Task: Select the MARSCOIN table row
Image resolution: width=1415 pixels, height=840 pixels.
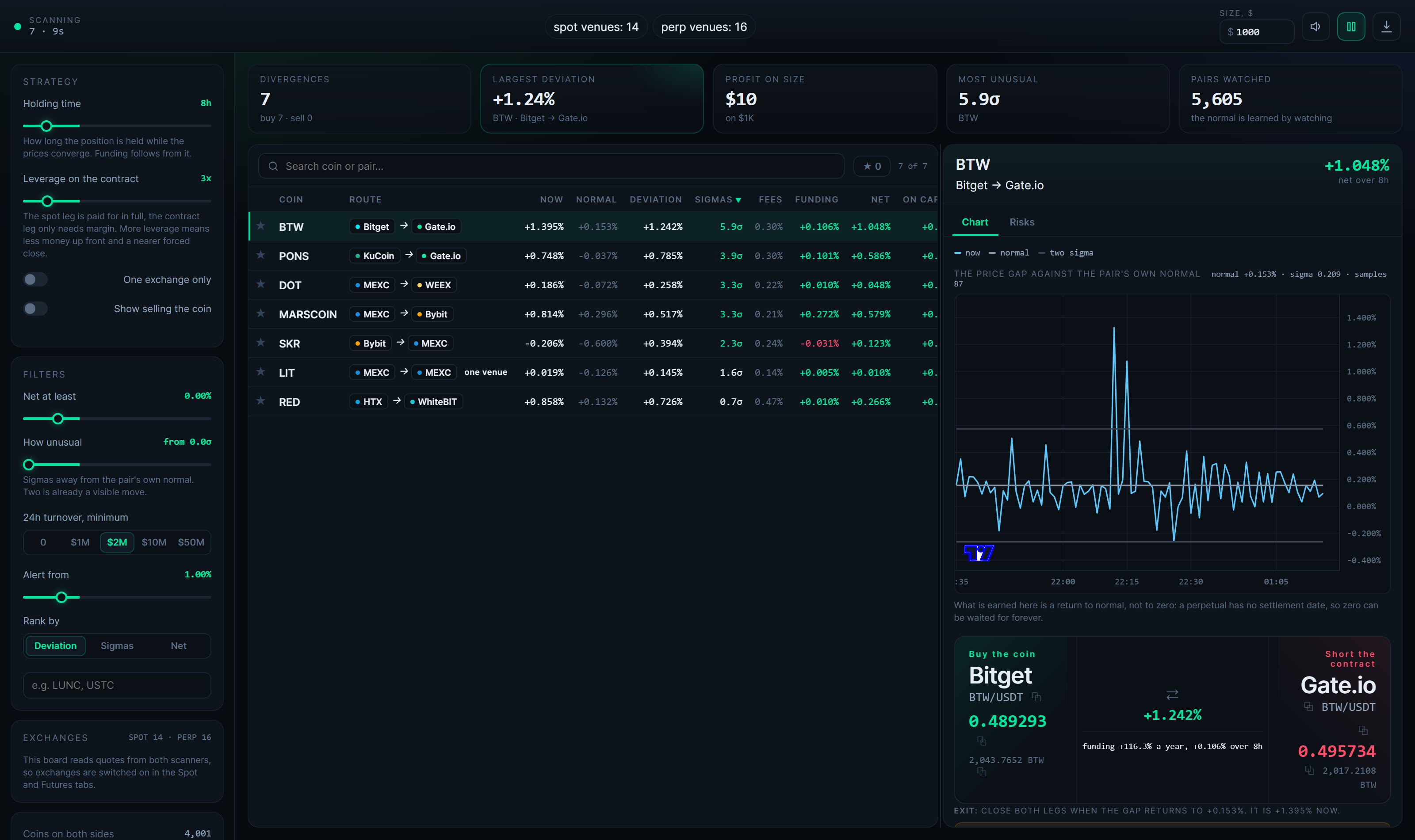Action: coord(593,314)
